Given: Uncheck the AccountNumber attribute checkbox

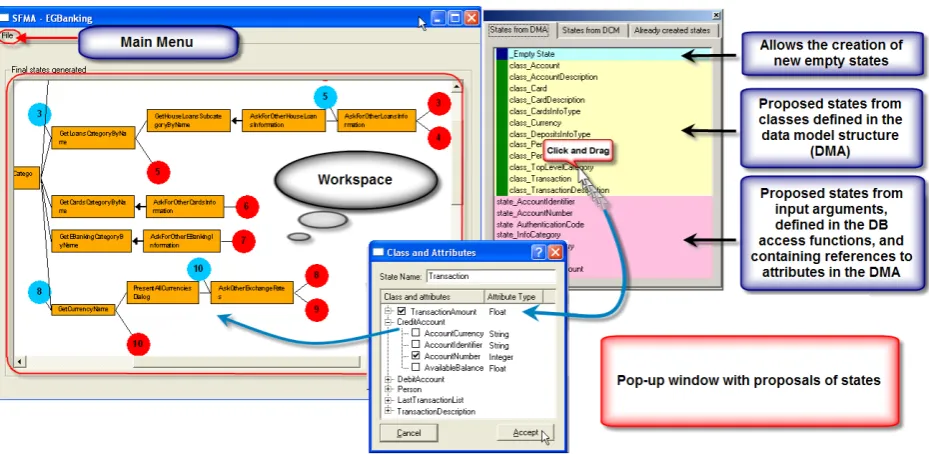Looking at the screenshot, I should click(416, 356).
